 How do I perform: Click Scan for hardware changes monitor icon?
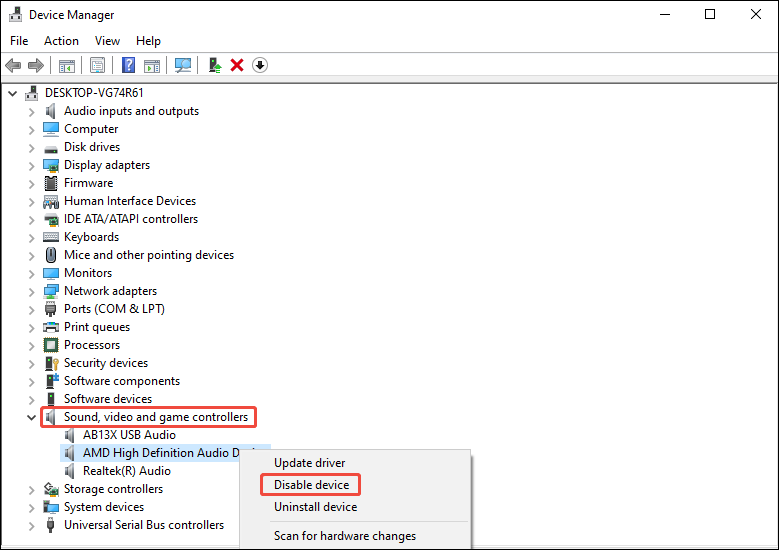click(183, 65)
